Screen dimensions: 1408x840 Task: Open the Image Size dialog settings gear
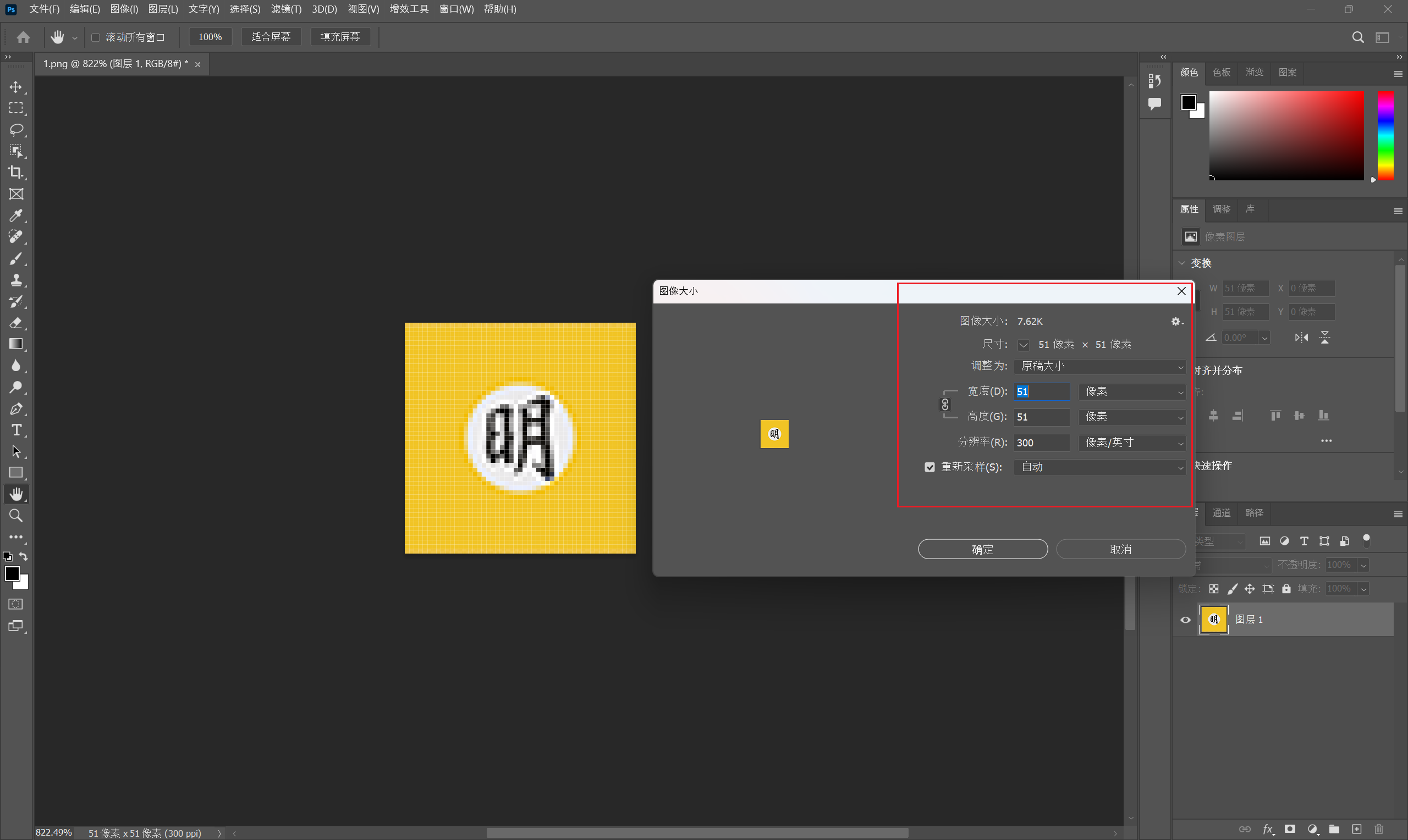1176,322
